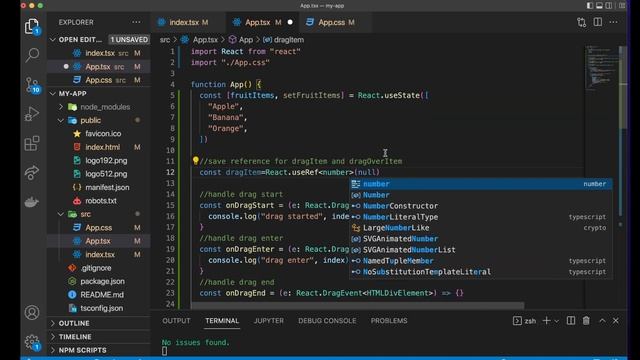Open the Search view in activity bar

pos(32,55)
